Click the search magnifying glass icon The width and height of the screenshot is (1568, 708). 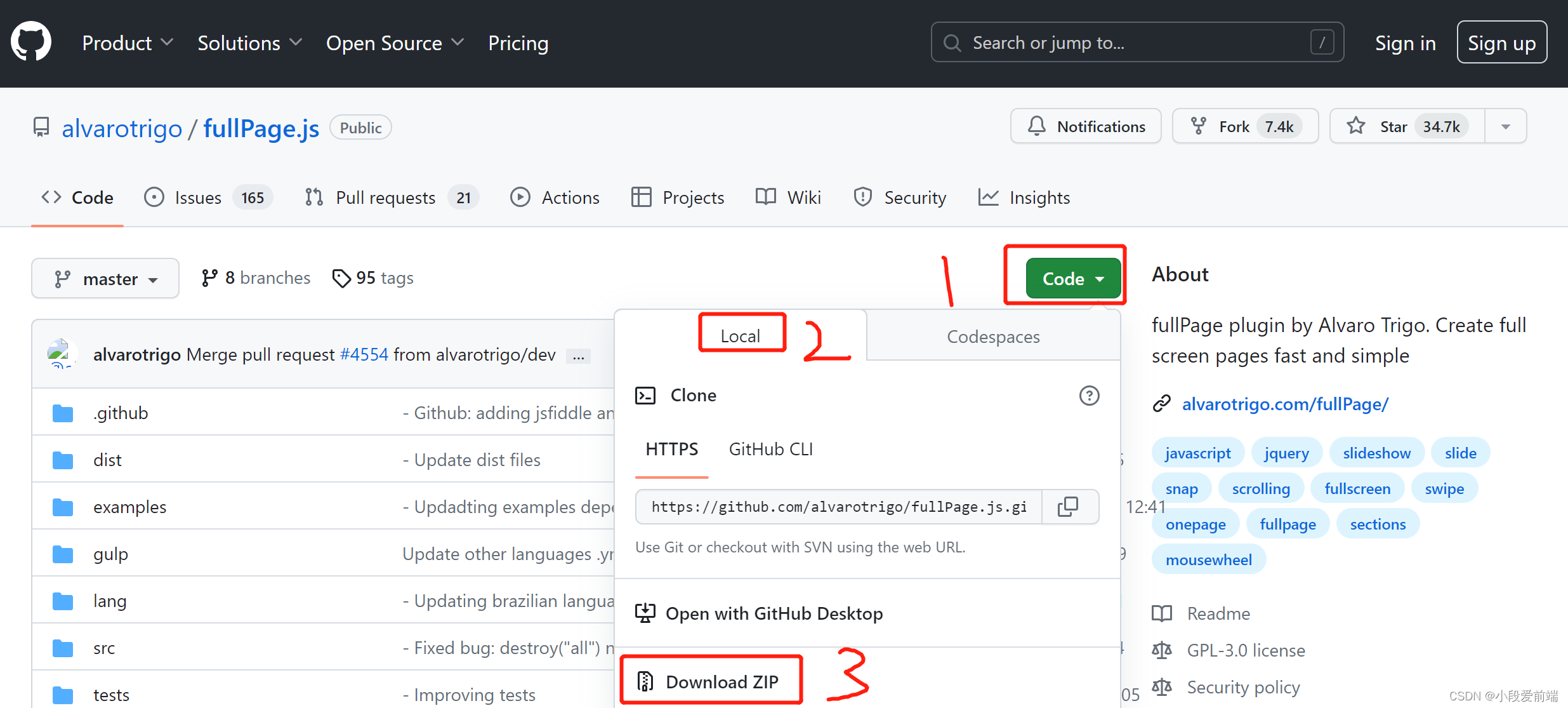(x=952, y=42)
